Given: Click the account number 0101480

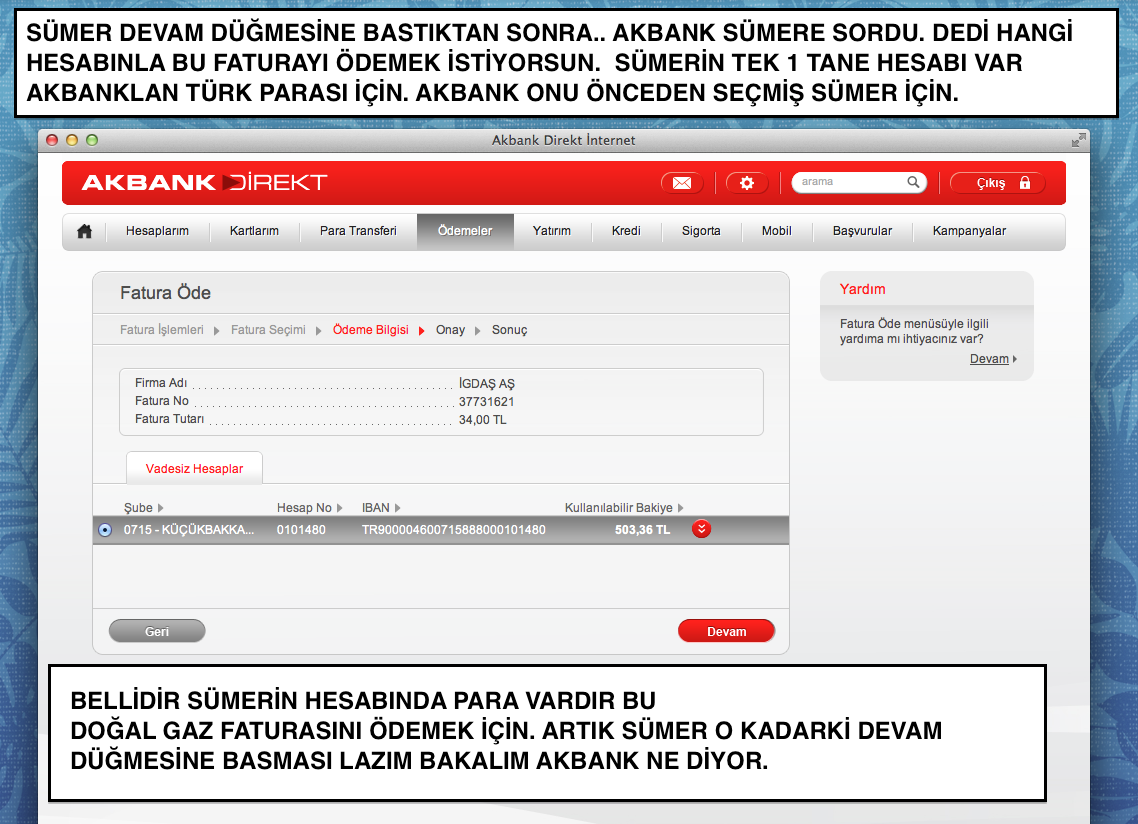Looking at the screenshot, I should pyautogui.click(x=301, y=530).
